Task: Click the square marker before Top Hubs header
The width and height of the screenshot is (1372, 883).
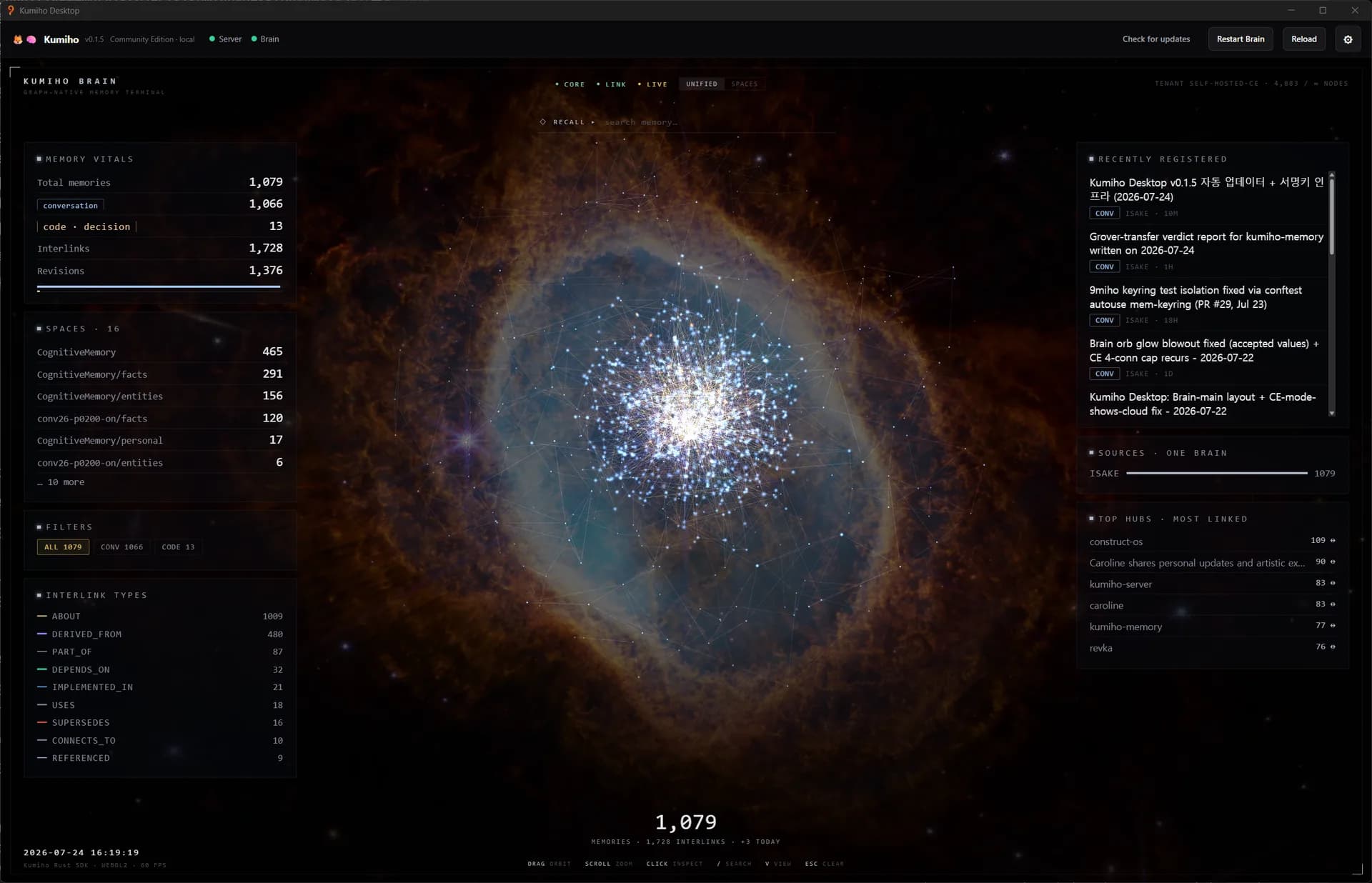Action: click(1091, 519)
